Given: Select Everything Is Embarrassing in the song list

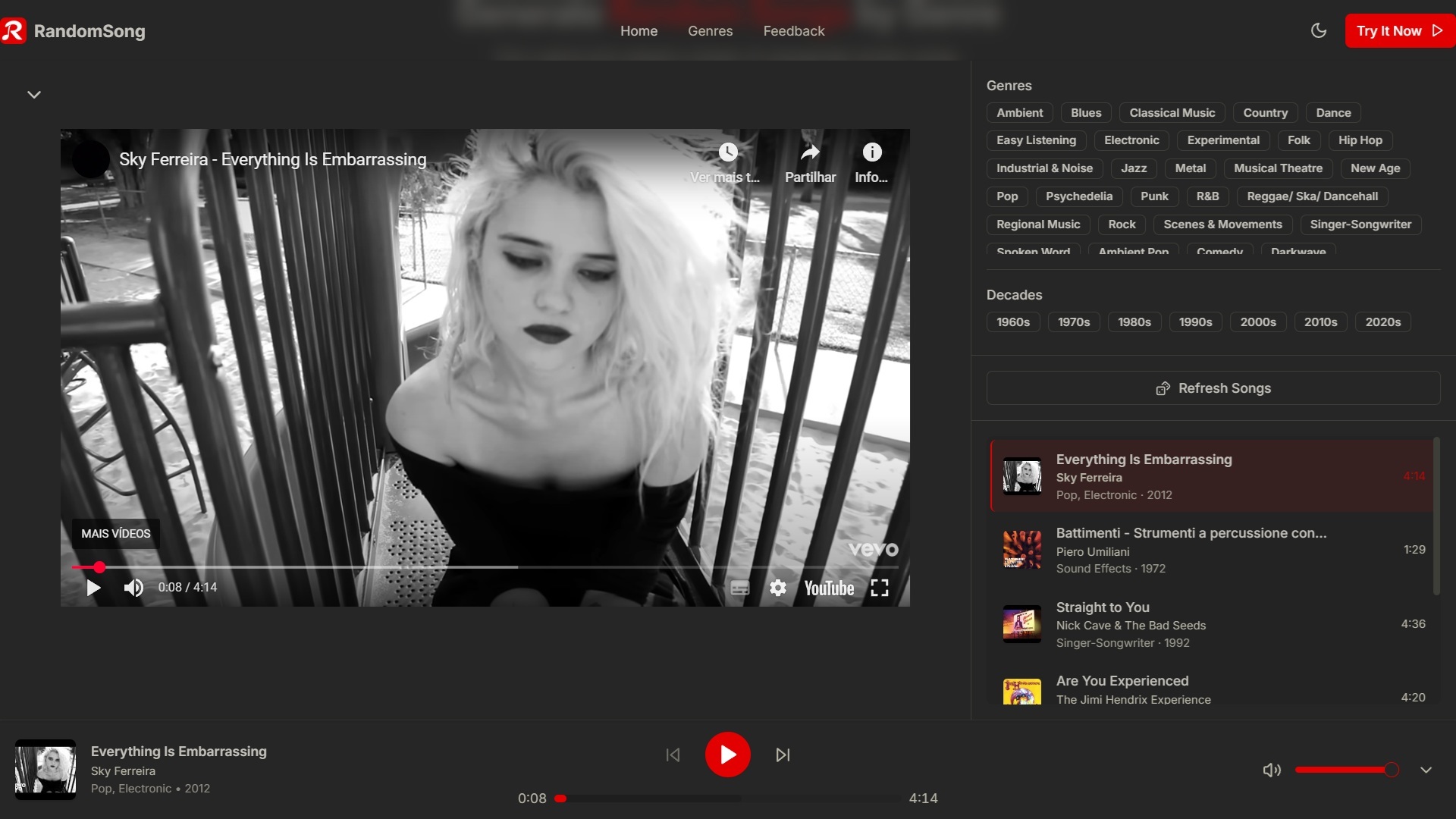Looking at the screenshot, I should [x=1212, y=476].
